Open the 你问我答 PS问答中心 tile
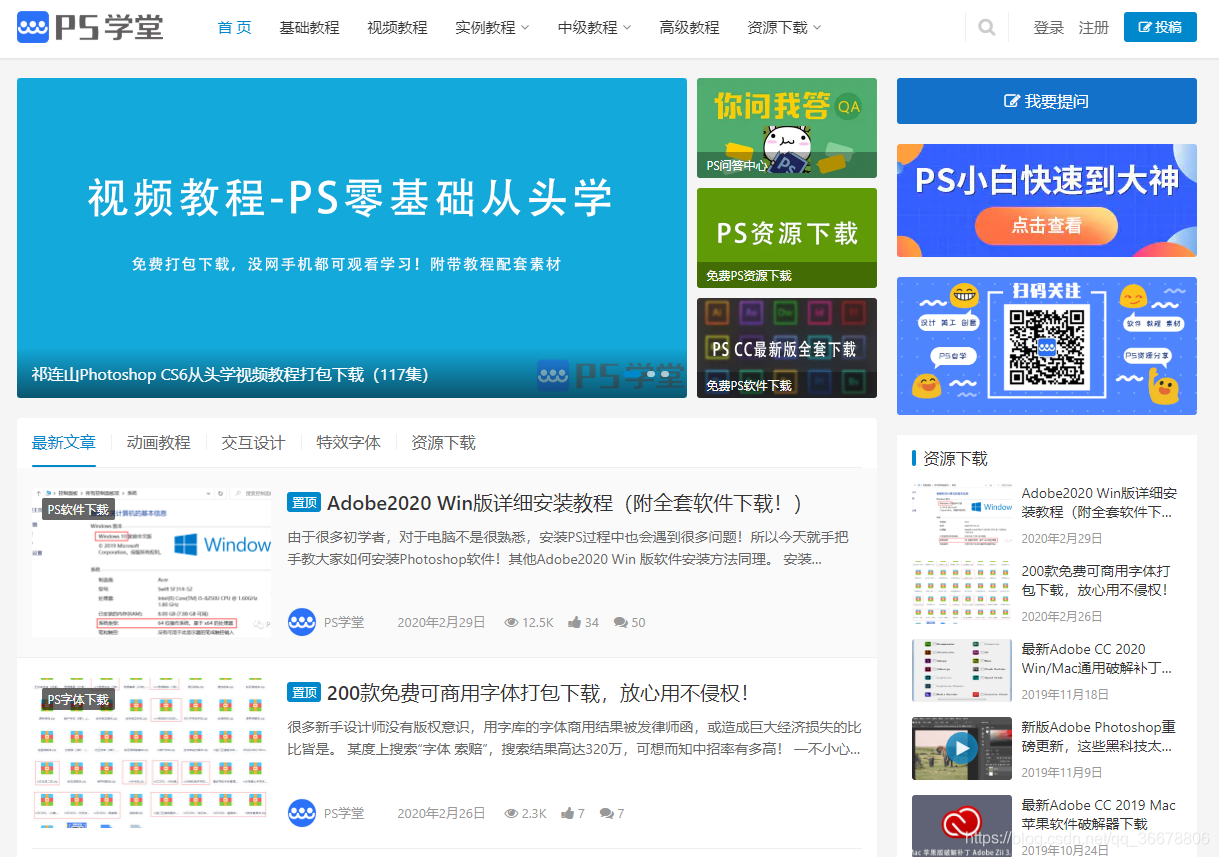Viewport: 1219px width, 857px height. tap(787, 128)
